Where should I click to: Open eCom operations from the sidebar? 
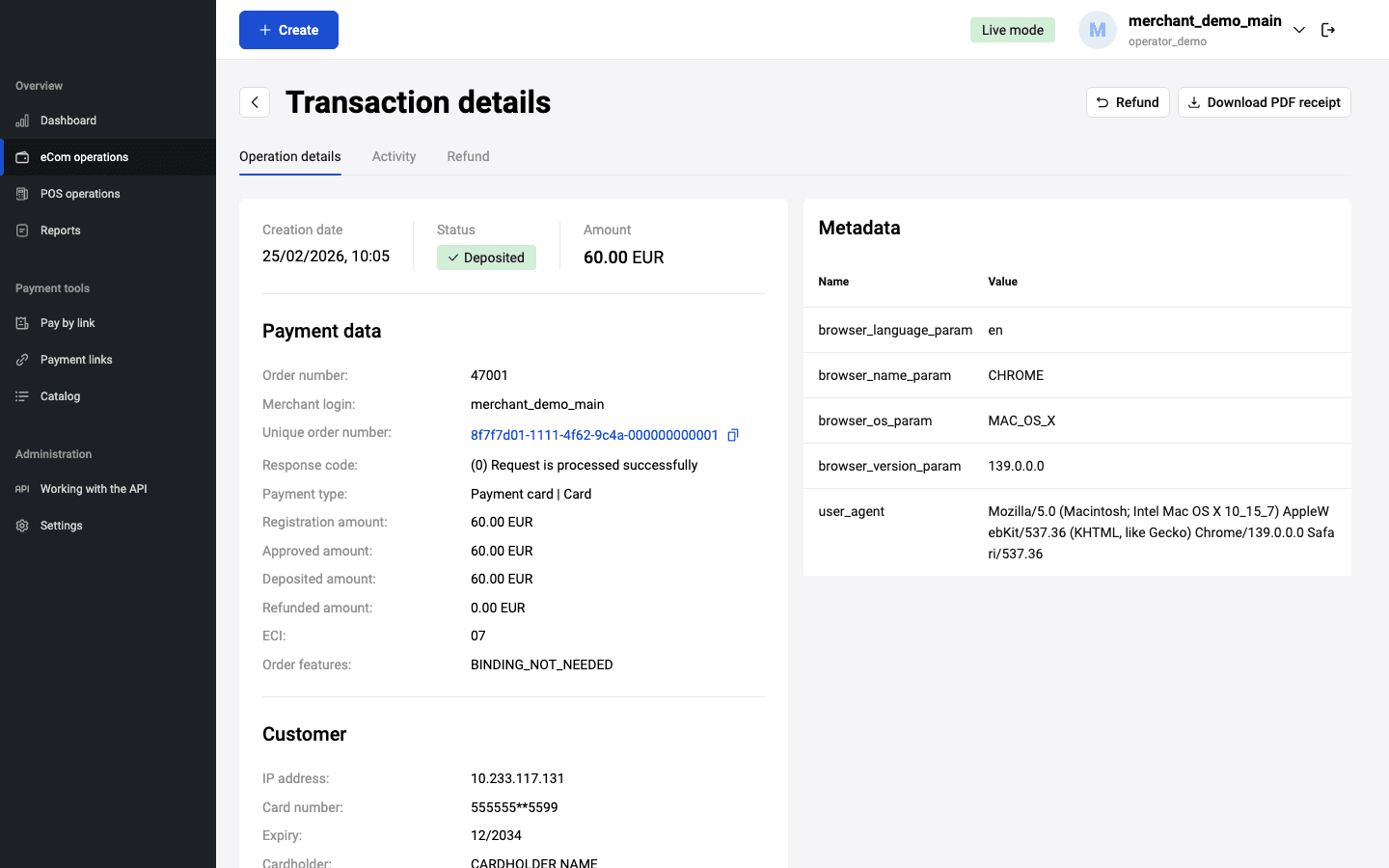click(x=84, y=157)
